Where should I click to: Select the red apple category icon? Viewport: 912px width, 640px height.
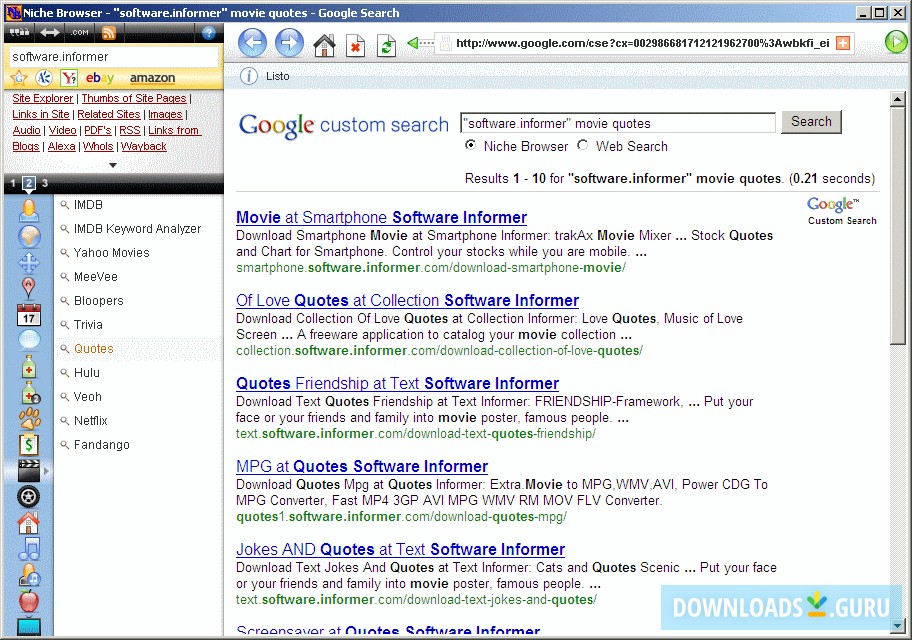28,600
